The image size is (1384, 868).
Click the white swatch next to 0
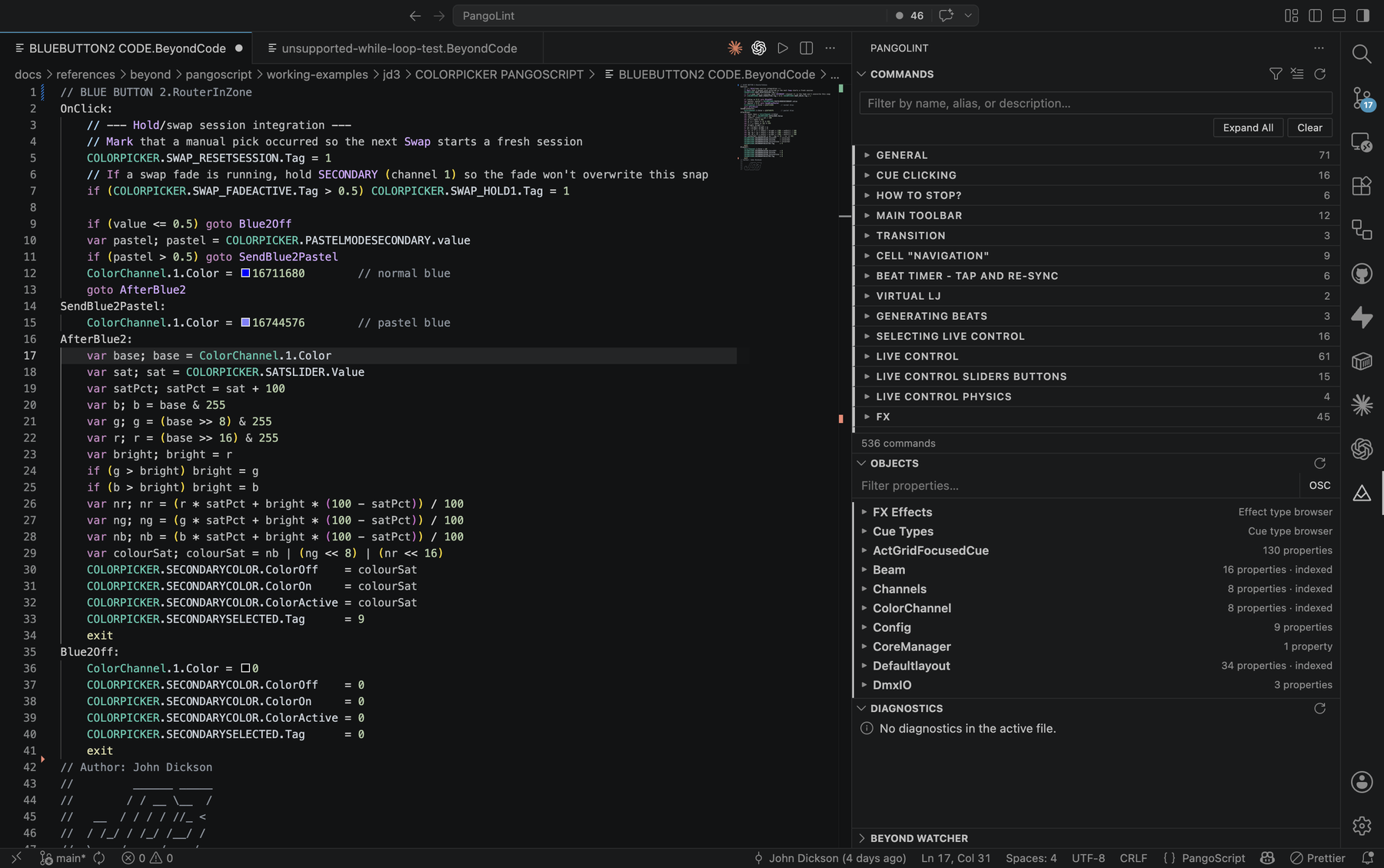245,668
